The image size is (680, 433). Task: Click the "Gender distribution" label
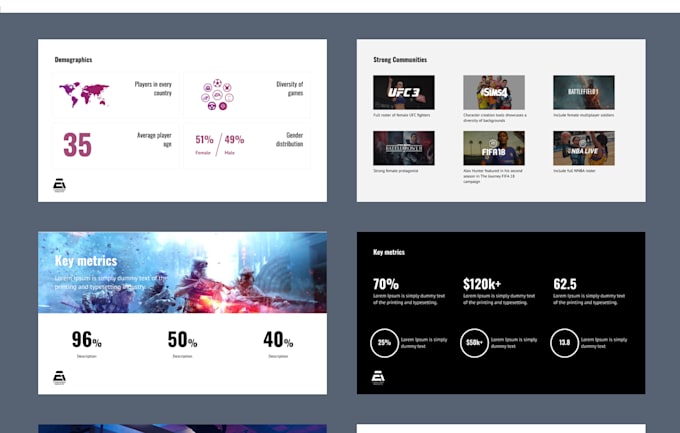pyautogui.click(x=289, y=140)
